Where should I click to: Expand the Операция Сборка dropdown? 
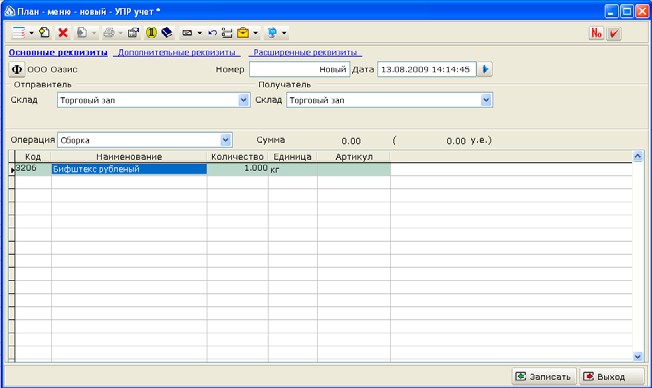click(226, 140)
